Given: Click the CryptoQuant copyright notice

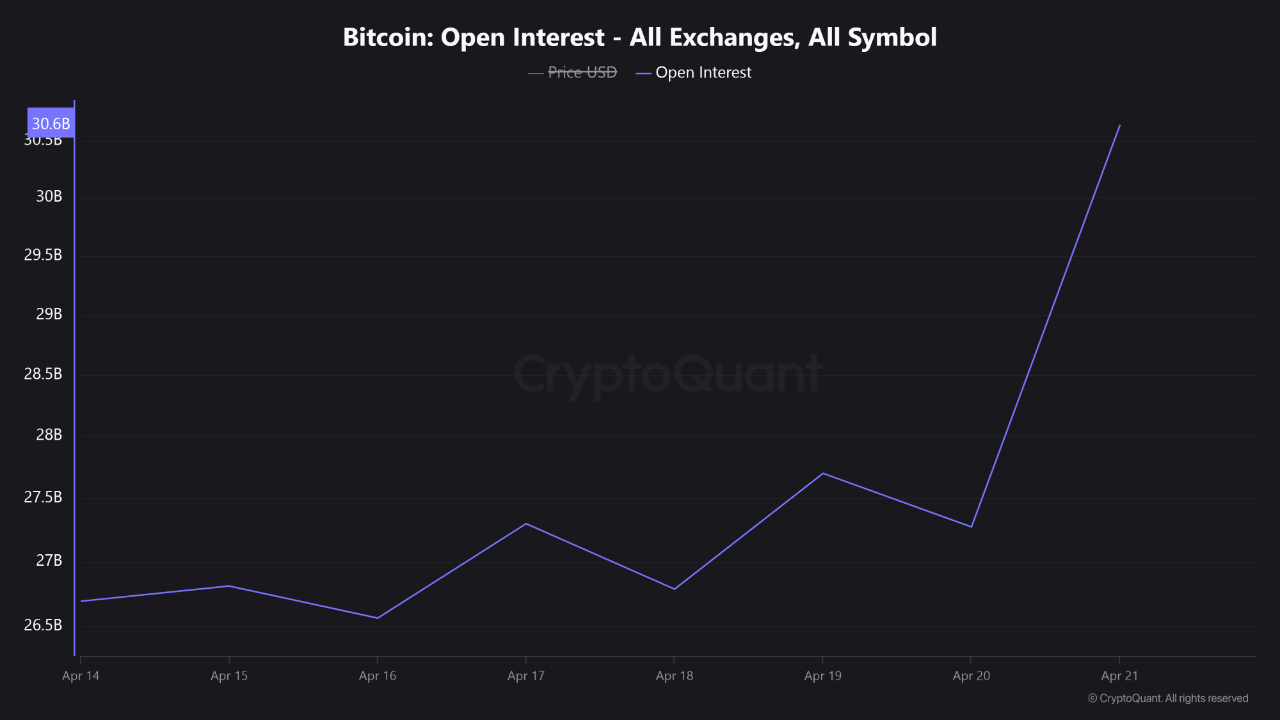Looking at the screenshot, I should coord(1168,698).
